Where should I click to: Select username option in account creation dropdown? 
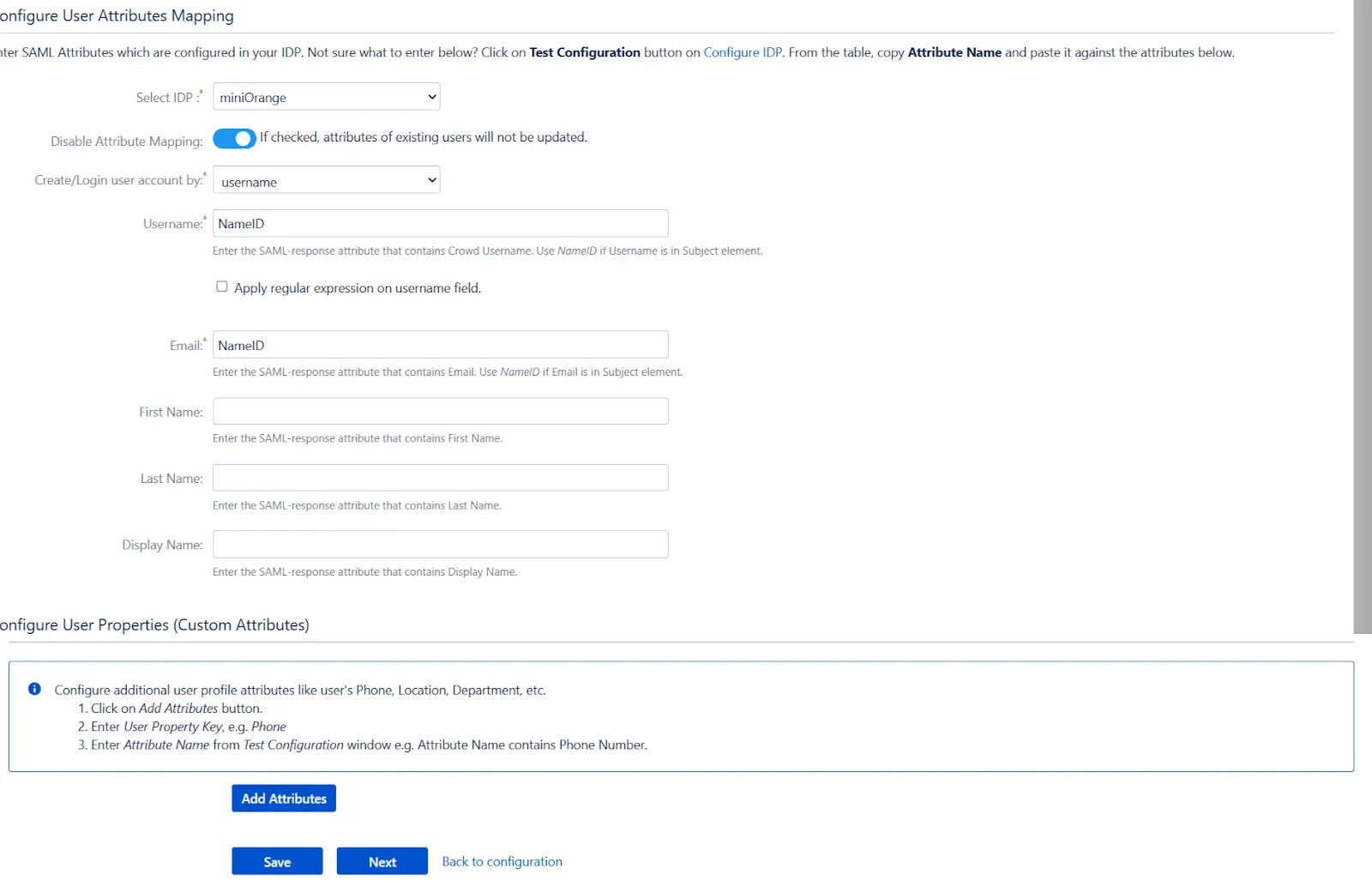coord(326,179)
